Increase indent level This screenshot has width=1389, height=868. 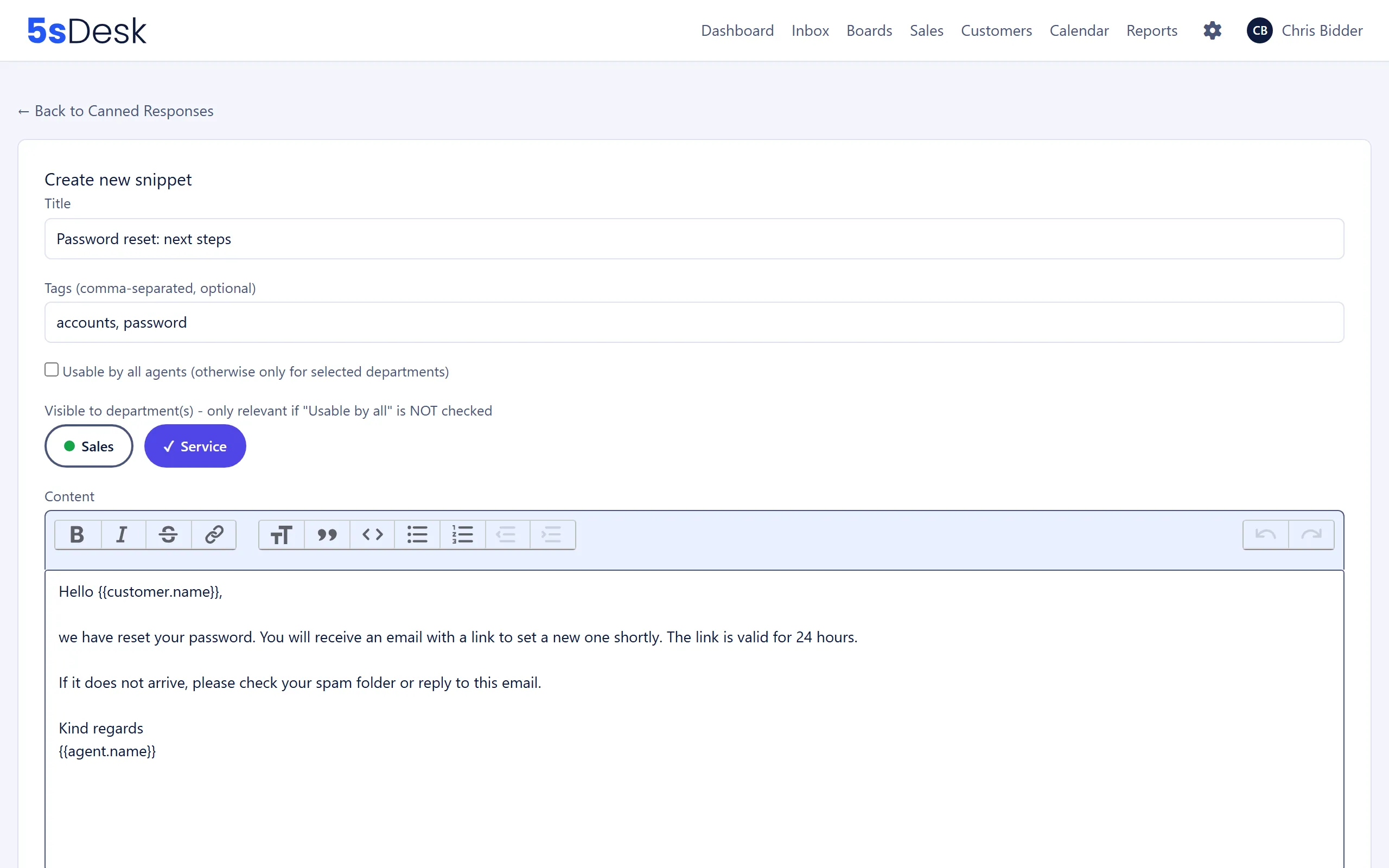[x=552, y=534]
